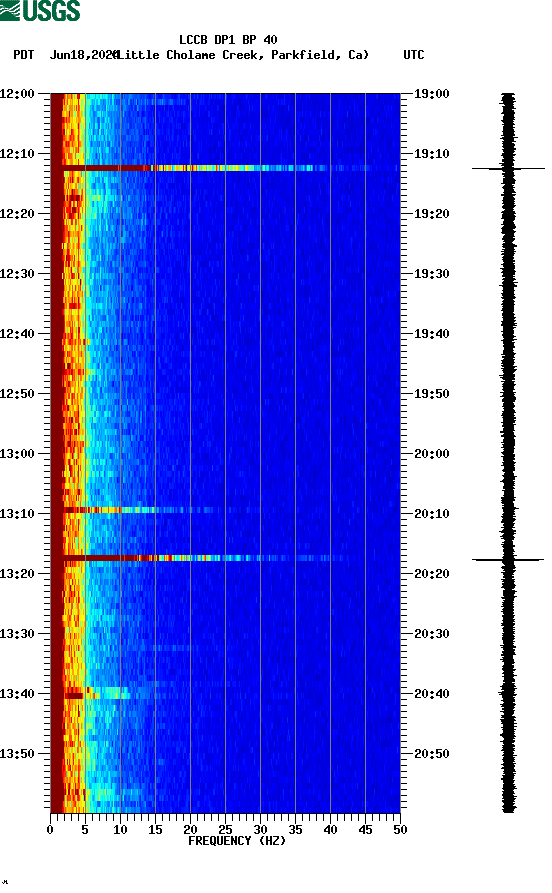
Task: Click the upper seismogram spike near 19:12
Action: tap(508, 169)
